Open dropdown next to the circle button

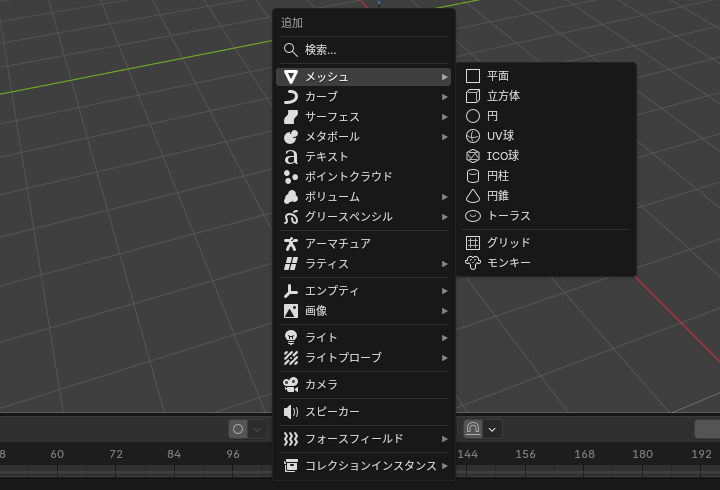coord(257,429)
